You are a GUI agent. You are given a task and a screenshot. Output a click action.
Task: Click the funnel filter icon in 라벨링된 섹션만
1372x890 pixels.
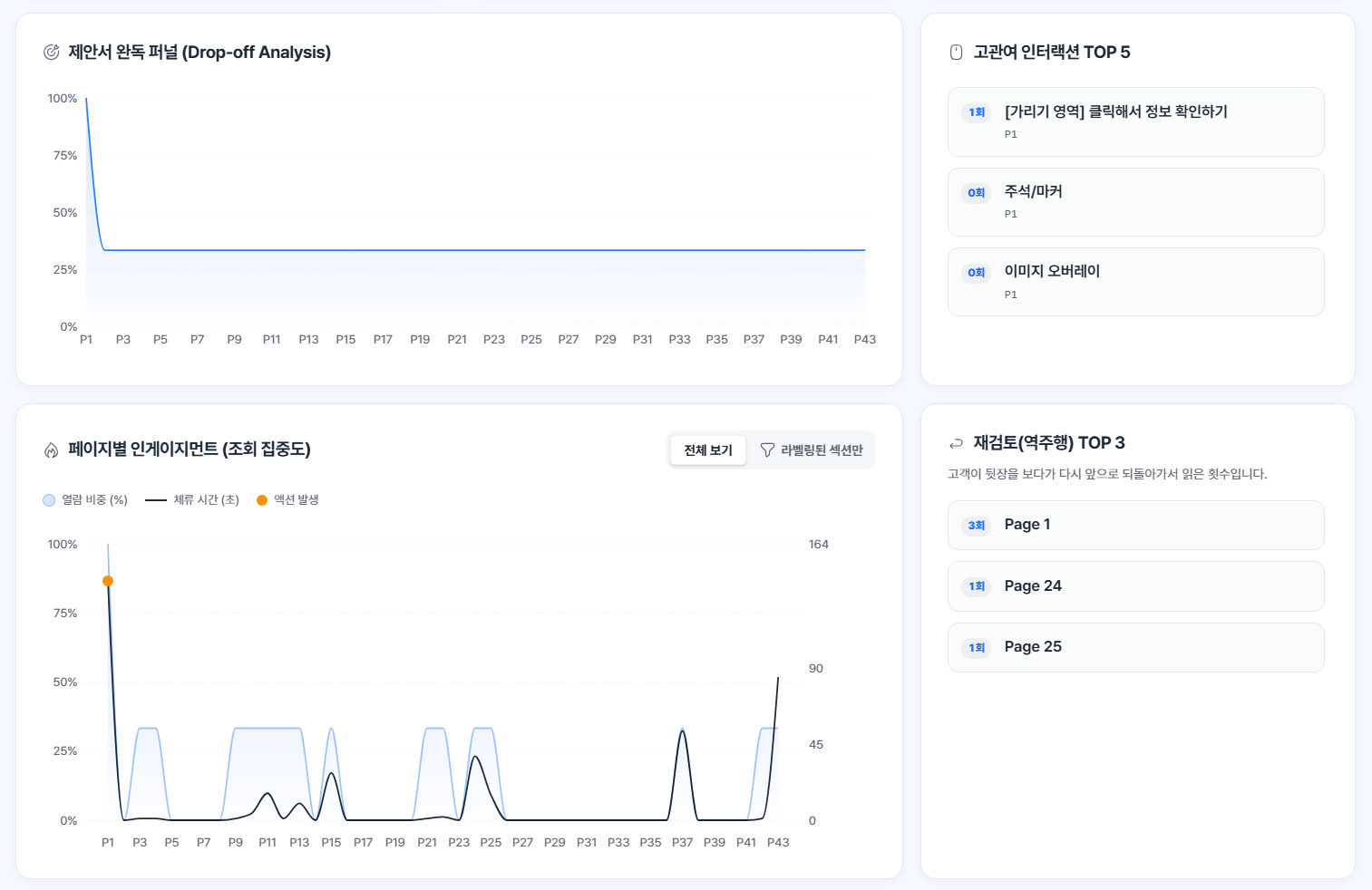coord(767,450)
